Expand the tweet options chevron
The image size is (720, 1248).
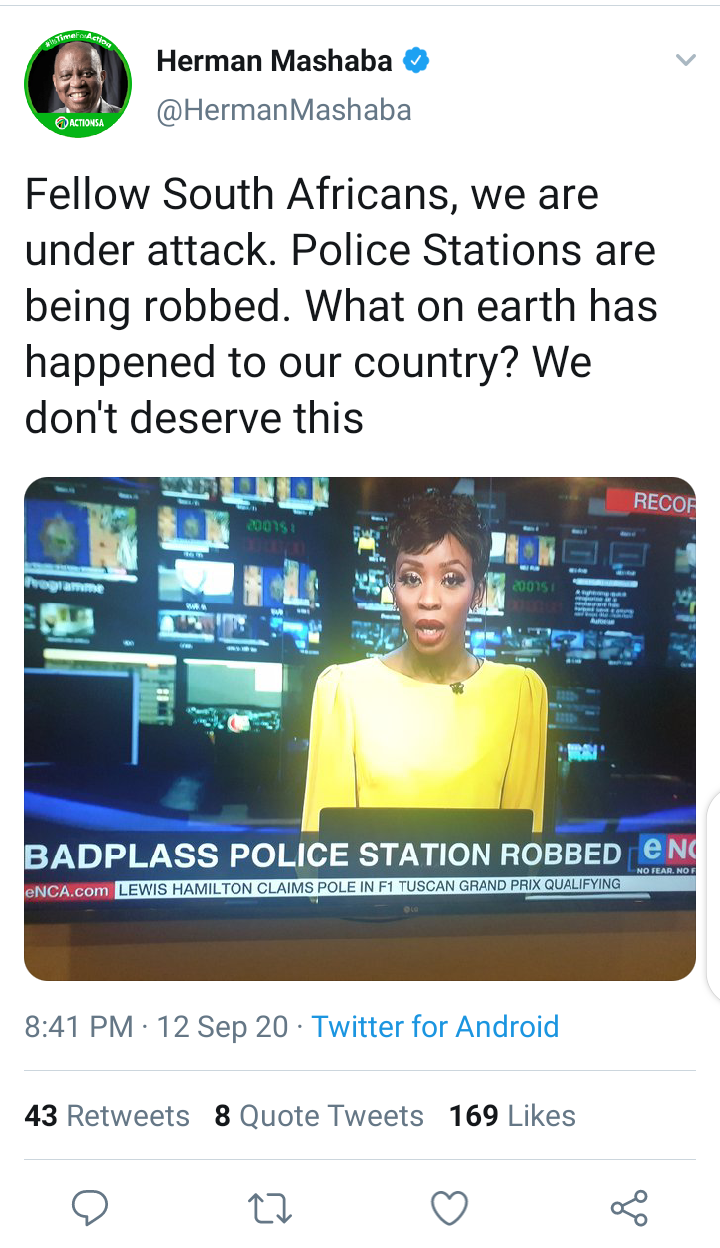tap(685, 61)
